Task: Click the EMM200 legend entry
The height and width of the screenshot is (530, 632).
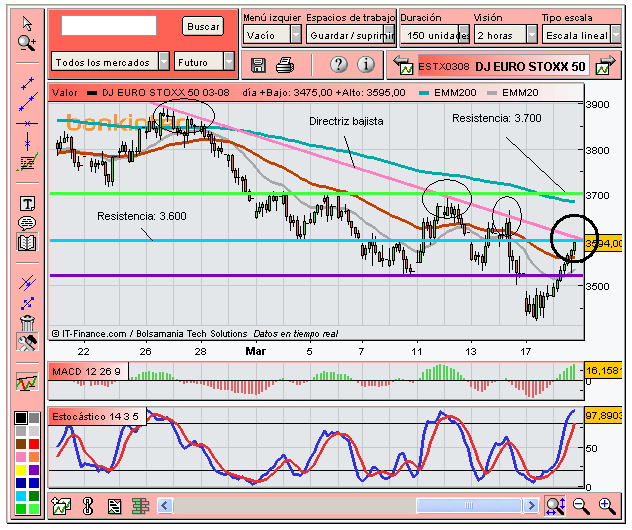Action: 447,93
